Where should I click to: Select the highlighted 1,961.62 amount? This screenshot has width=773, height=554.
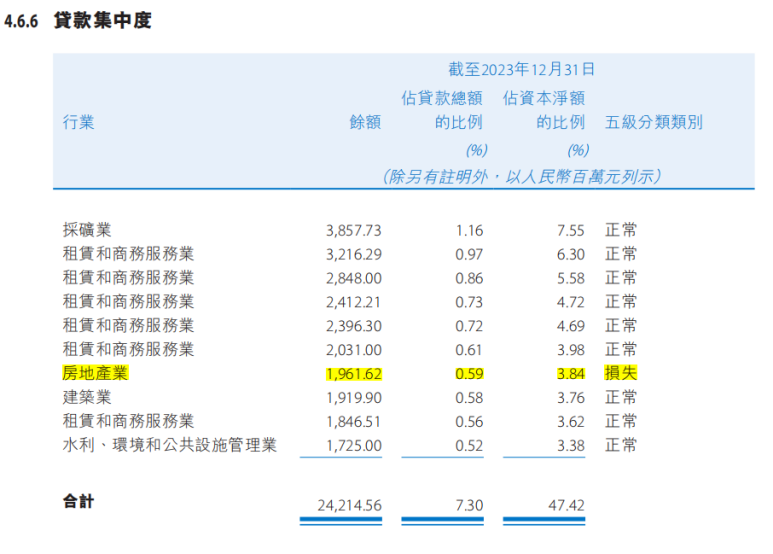(x=353, y=374)
